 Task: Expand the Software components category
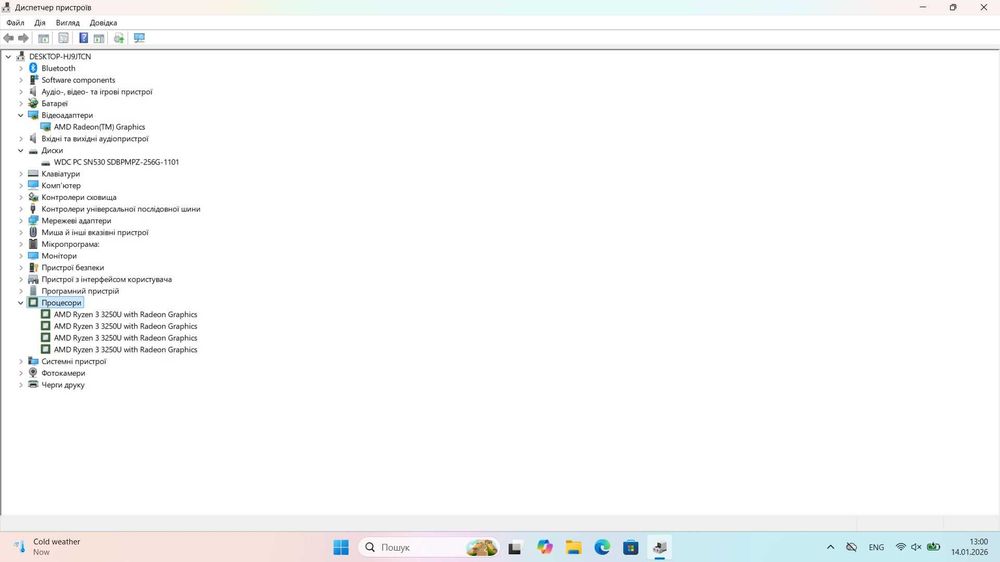pyautogui.click(x=20, y=80)
